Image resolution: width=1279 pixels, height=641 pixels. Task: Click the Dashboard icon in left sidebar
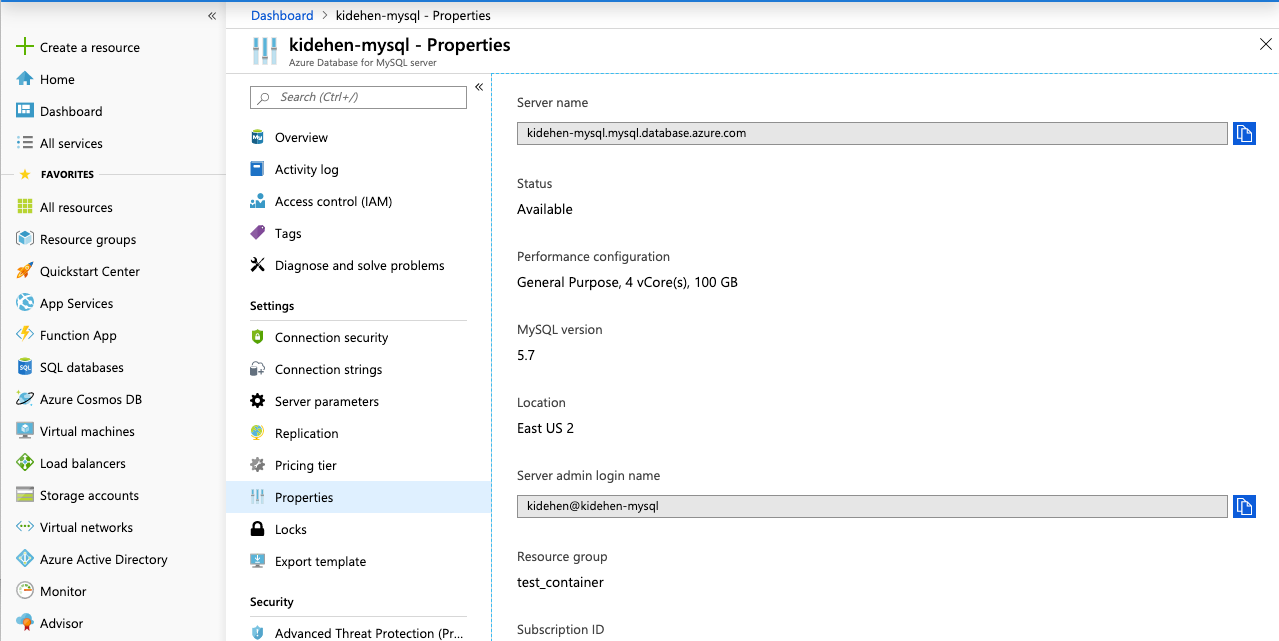pos(25,111)
